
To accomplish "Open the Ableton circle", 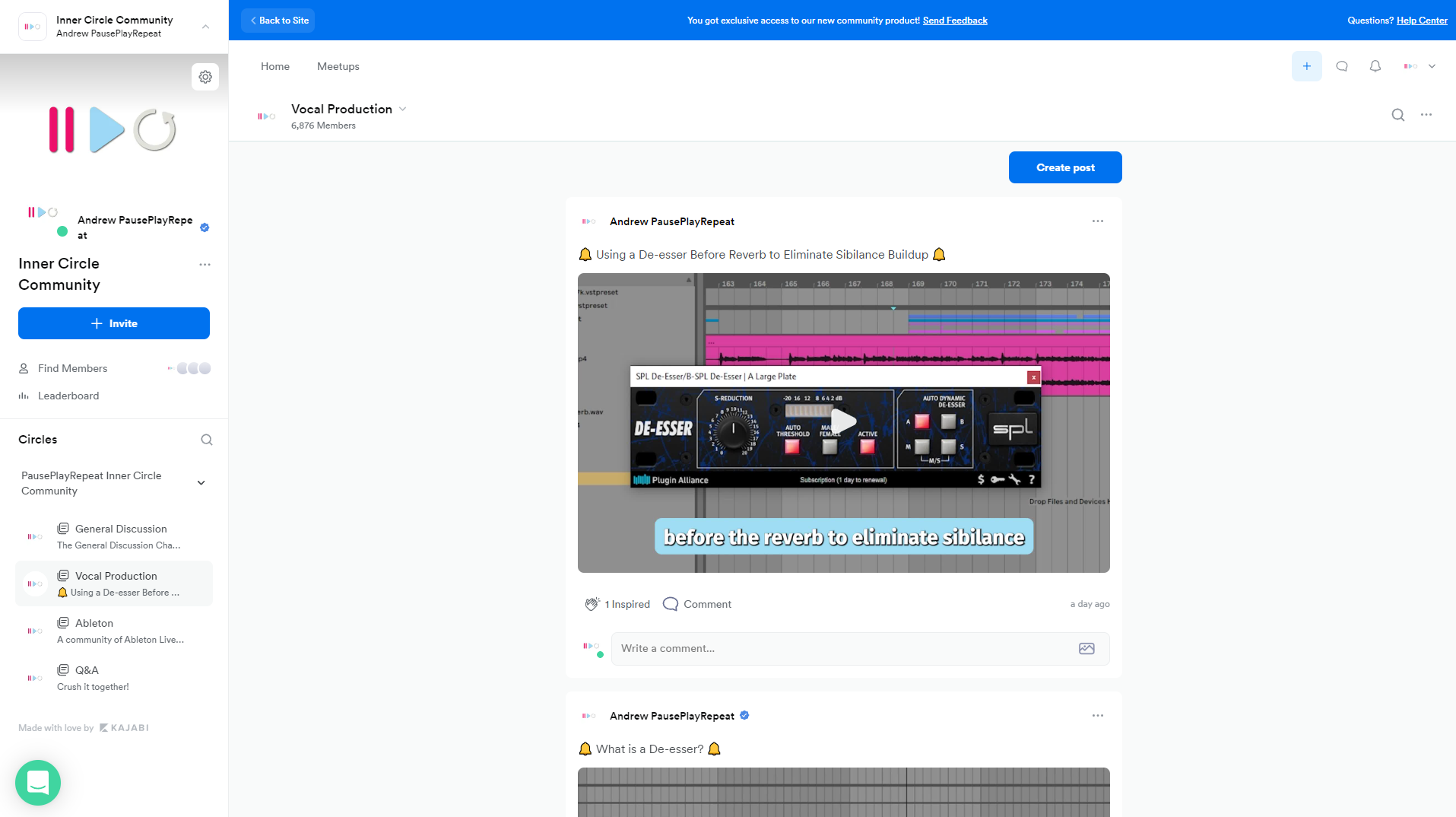I will click(x=114, y=631).
